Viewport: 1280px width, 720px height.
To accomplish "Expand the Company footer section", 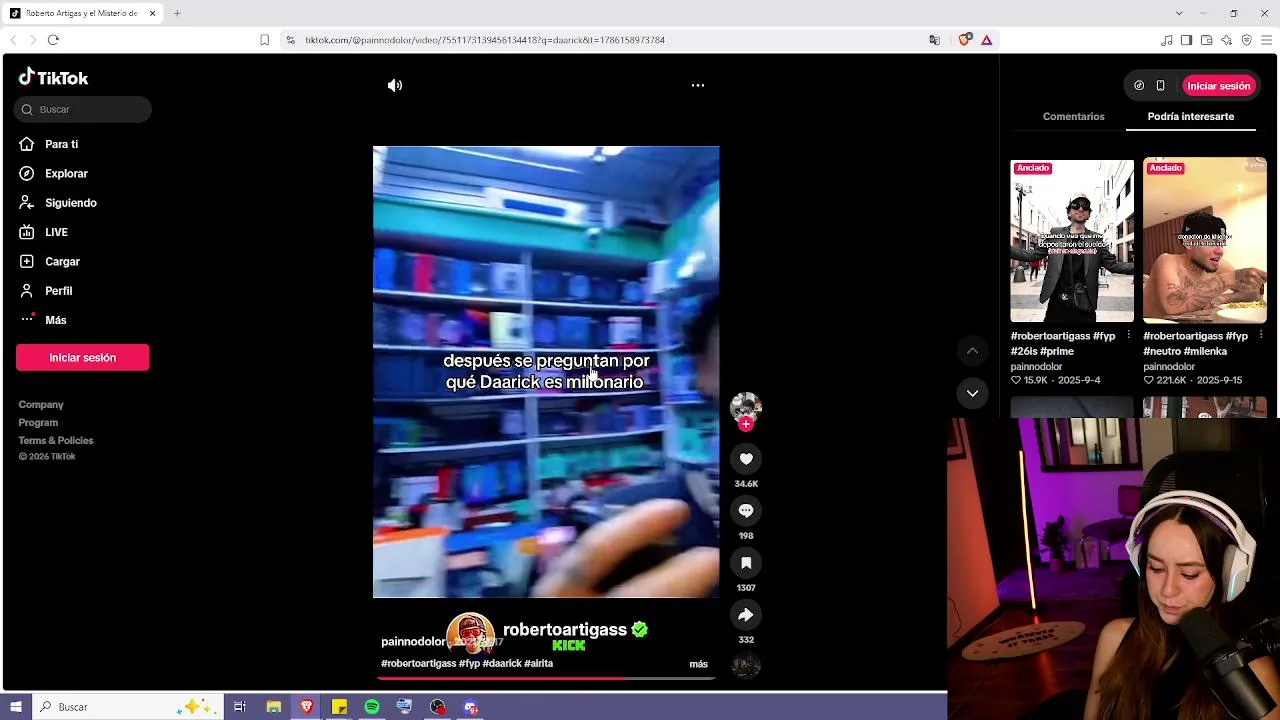I will click(x=41, y=405).
